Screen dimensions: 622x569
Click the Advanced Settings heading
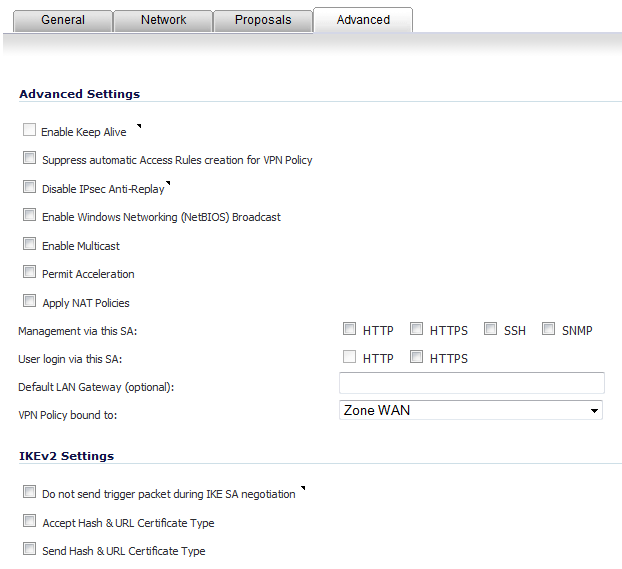80,94
